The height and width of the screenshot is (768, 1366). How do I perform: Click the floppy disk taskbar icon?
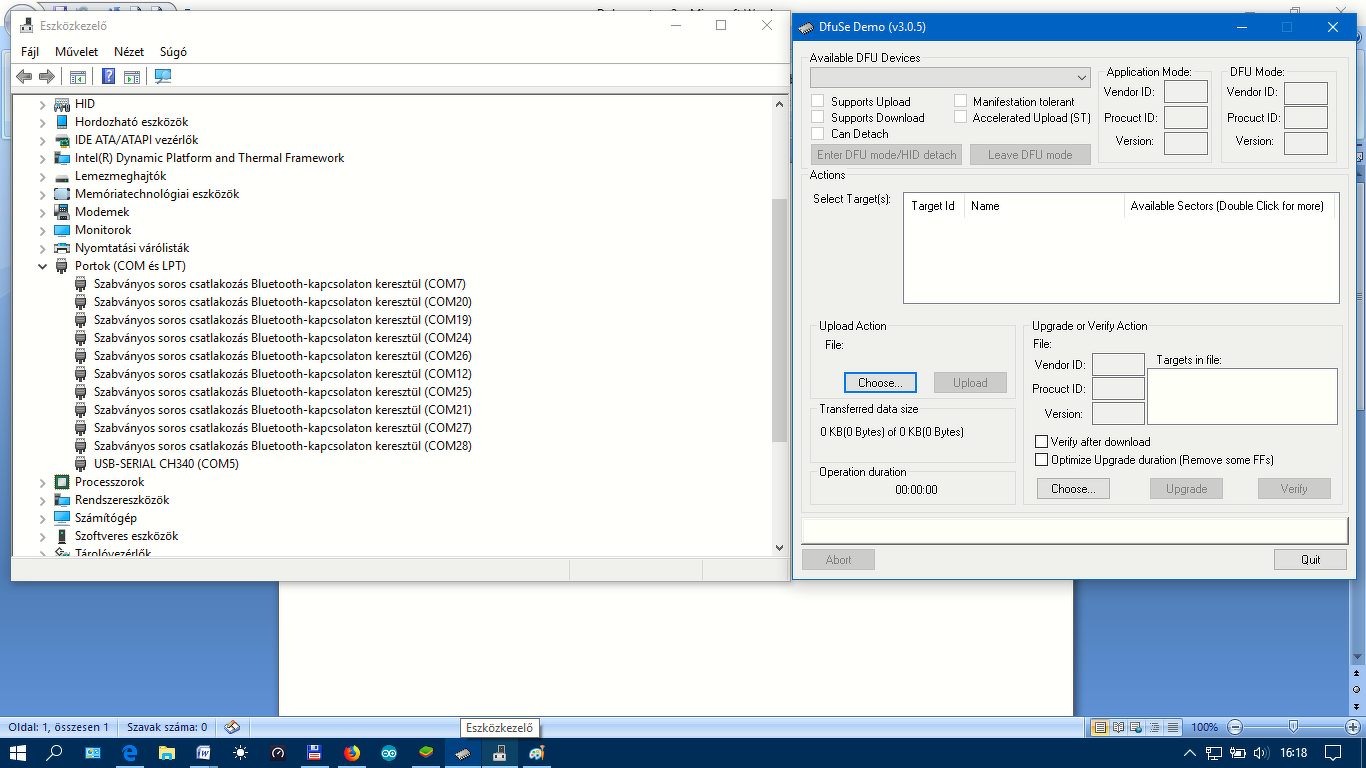314,753
